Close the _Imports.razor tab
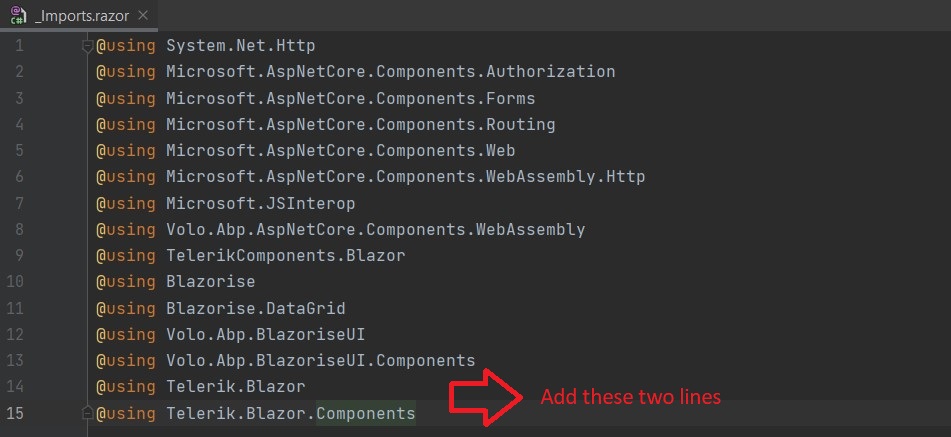The height and width of the screenshot is (437, 951). (141, 15)
